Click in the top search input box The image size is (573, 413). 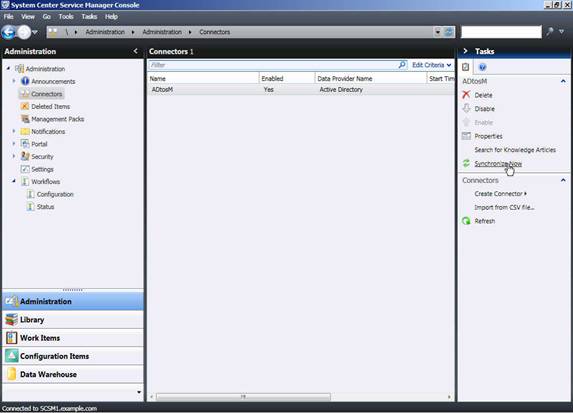click(x=501, y=32)
